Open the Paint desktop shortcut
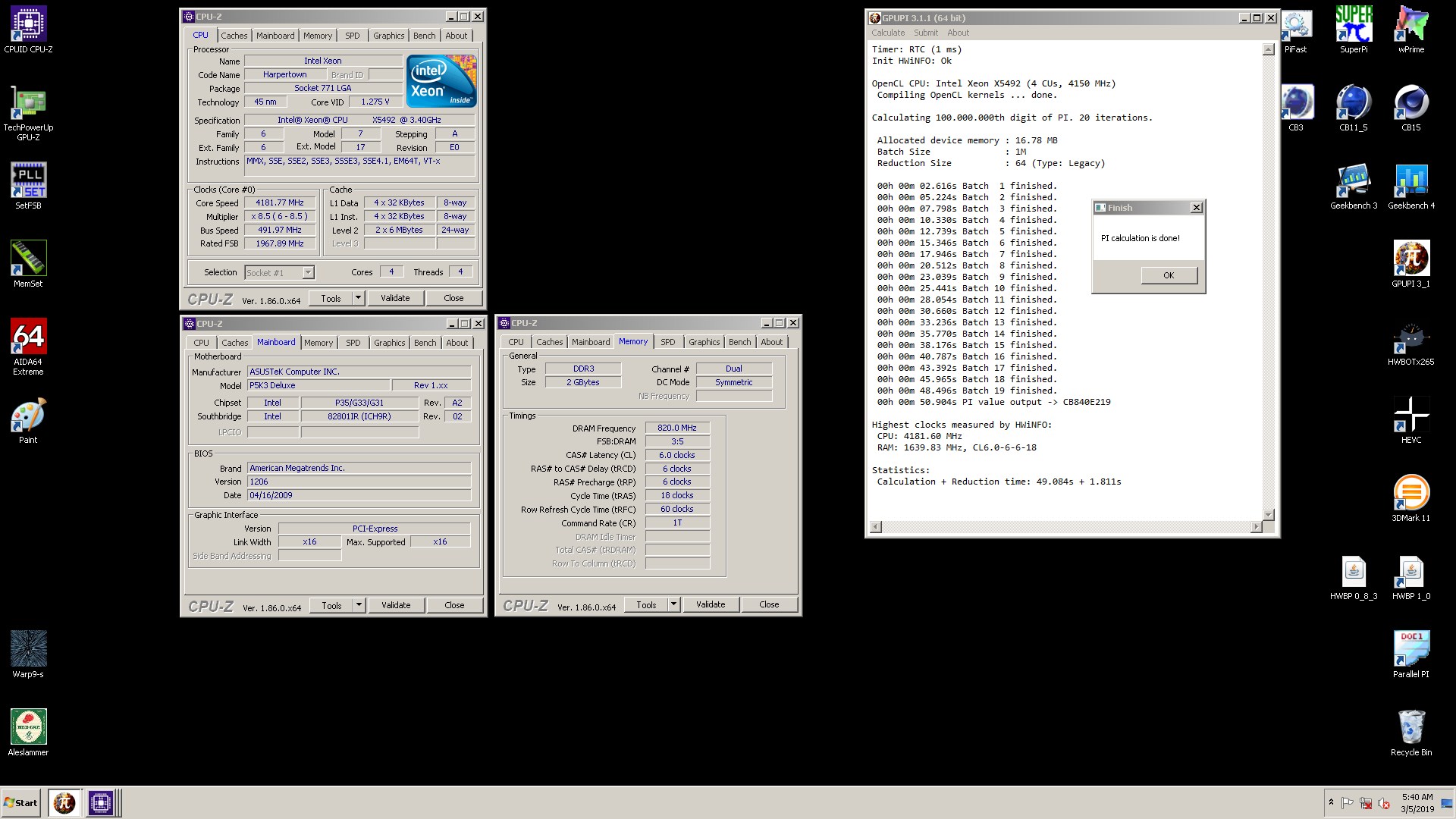This screenshot has width=1456, height=819. pyautogui.click(x=28, y=420)
